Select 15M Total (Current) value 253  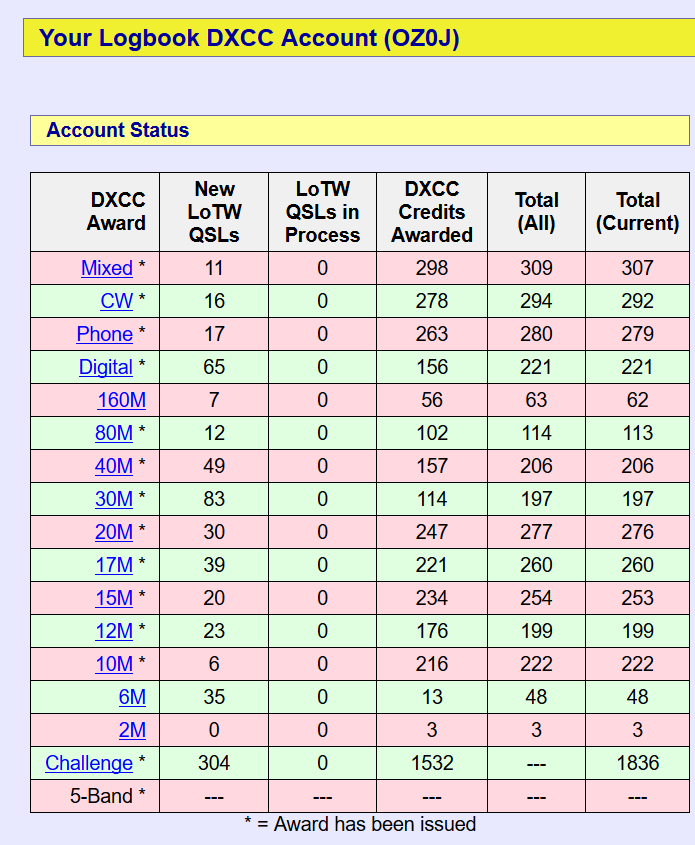[637, 598]
